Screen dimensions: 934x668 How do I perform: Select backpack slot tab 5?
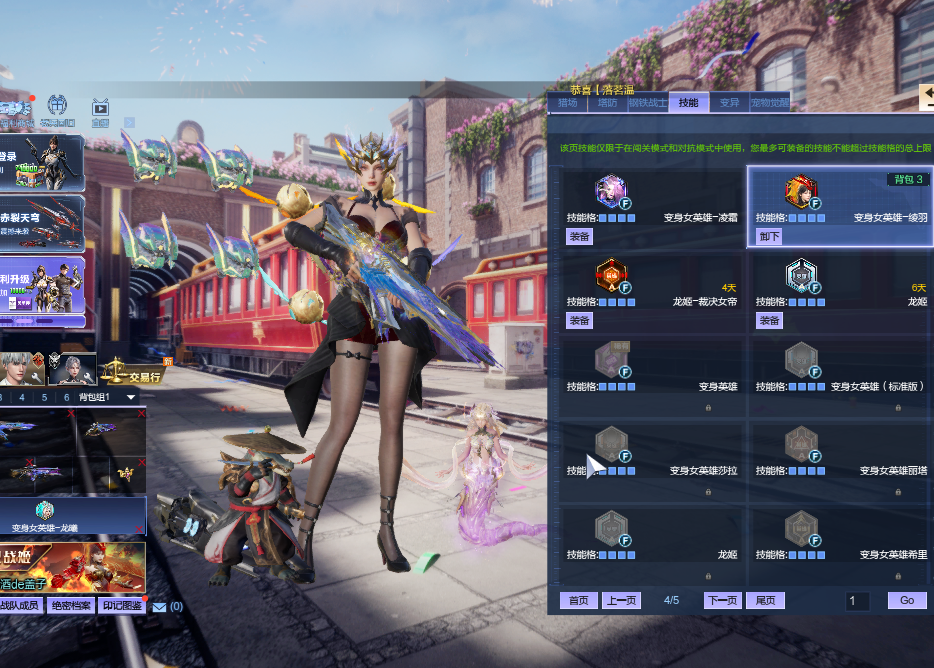pyautogui.click(x=44, y=397)
